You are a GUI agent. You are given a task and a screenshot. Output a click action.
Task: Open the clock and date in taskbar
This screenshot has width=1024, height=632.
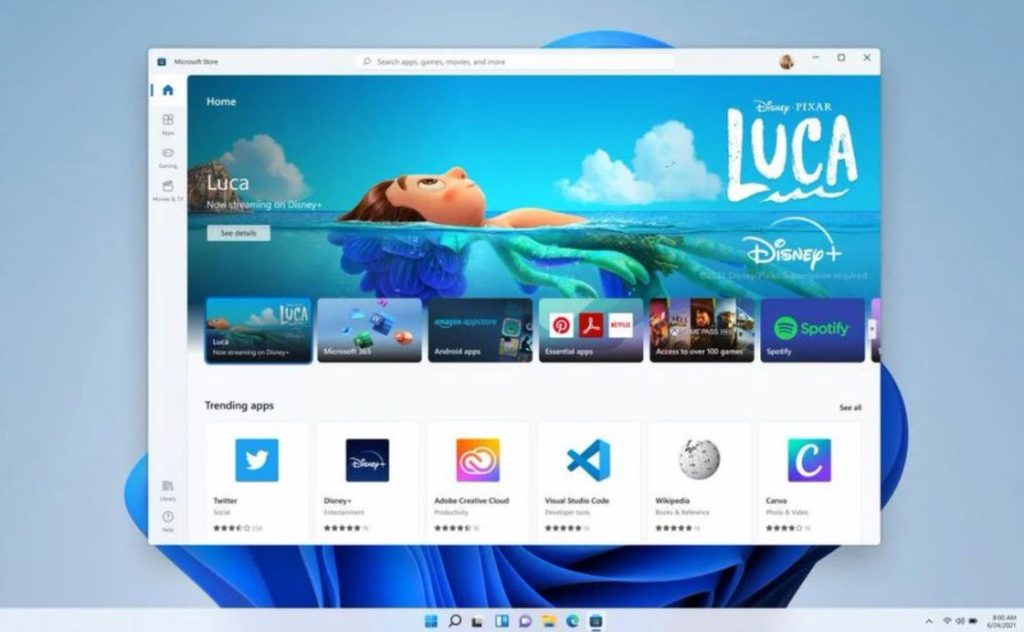1002,621
